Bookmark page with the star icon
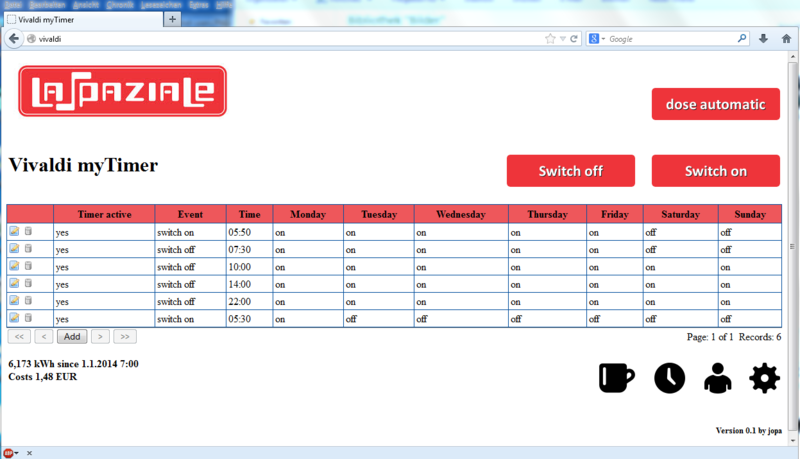Screen dimensions: 800x459 pos(550,39)
